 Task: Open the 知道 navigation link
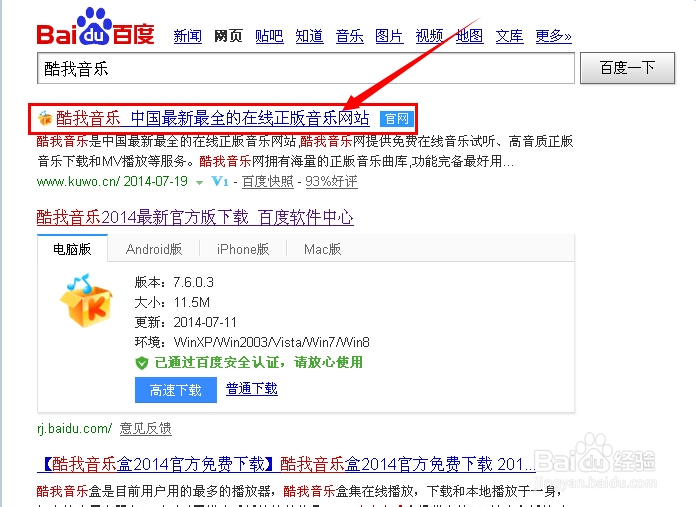point(309,36)
